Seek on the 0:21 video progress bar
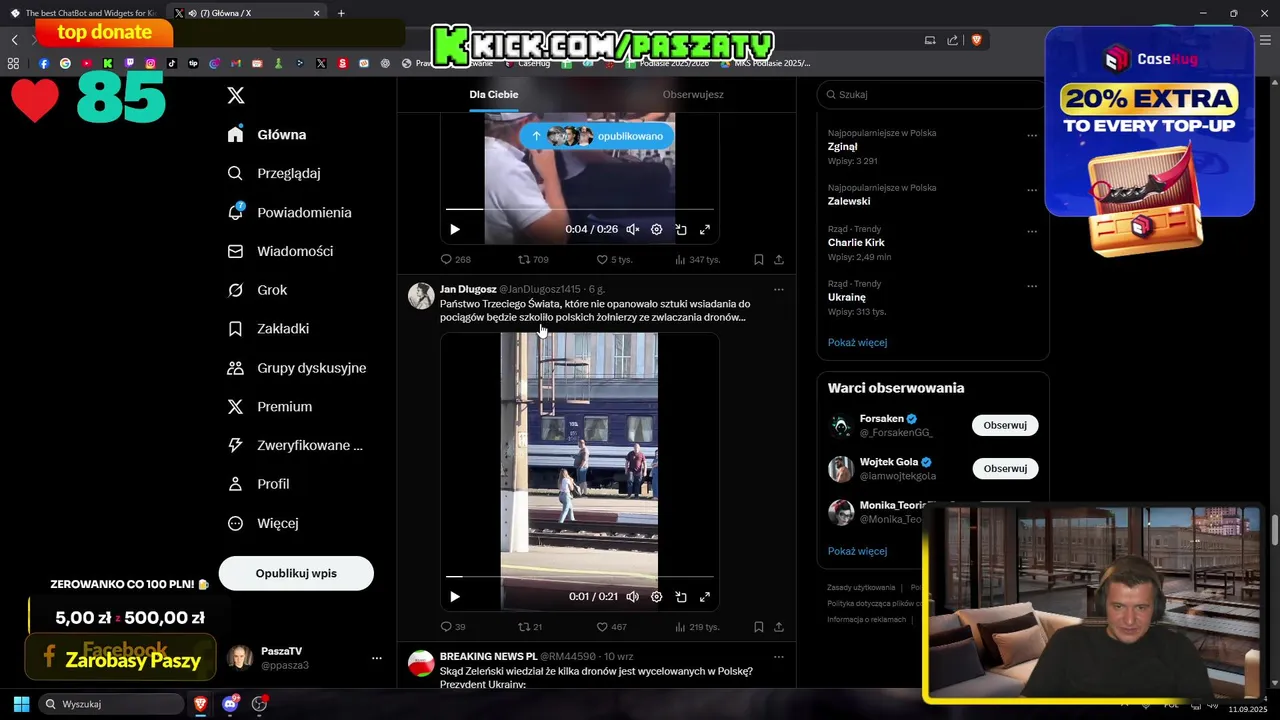This screenshot has width=1280, height=720. [580, 576]
